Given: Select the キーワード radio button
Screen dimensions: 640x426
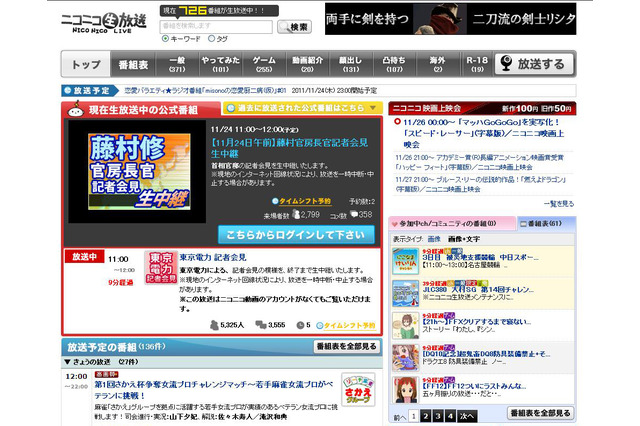Looking at the screenshot, I should tap(165, 39).
